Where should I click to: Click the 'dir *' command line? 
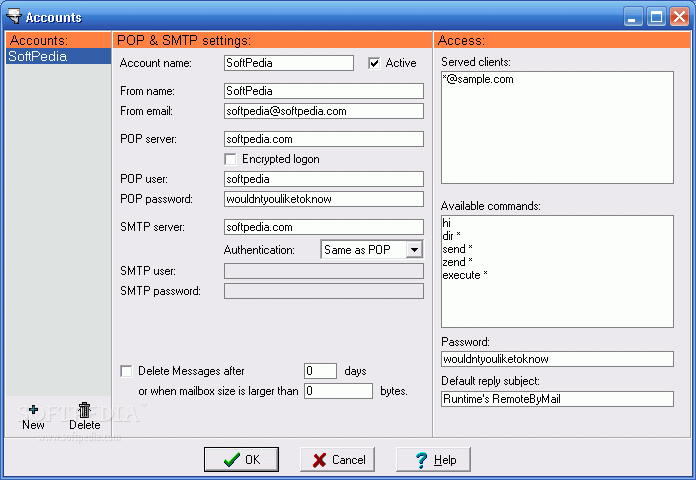click(x=451, y=236)
